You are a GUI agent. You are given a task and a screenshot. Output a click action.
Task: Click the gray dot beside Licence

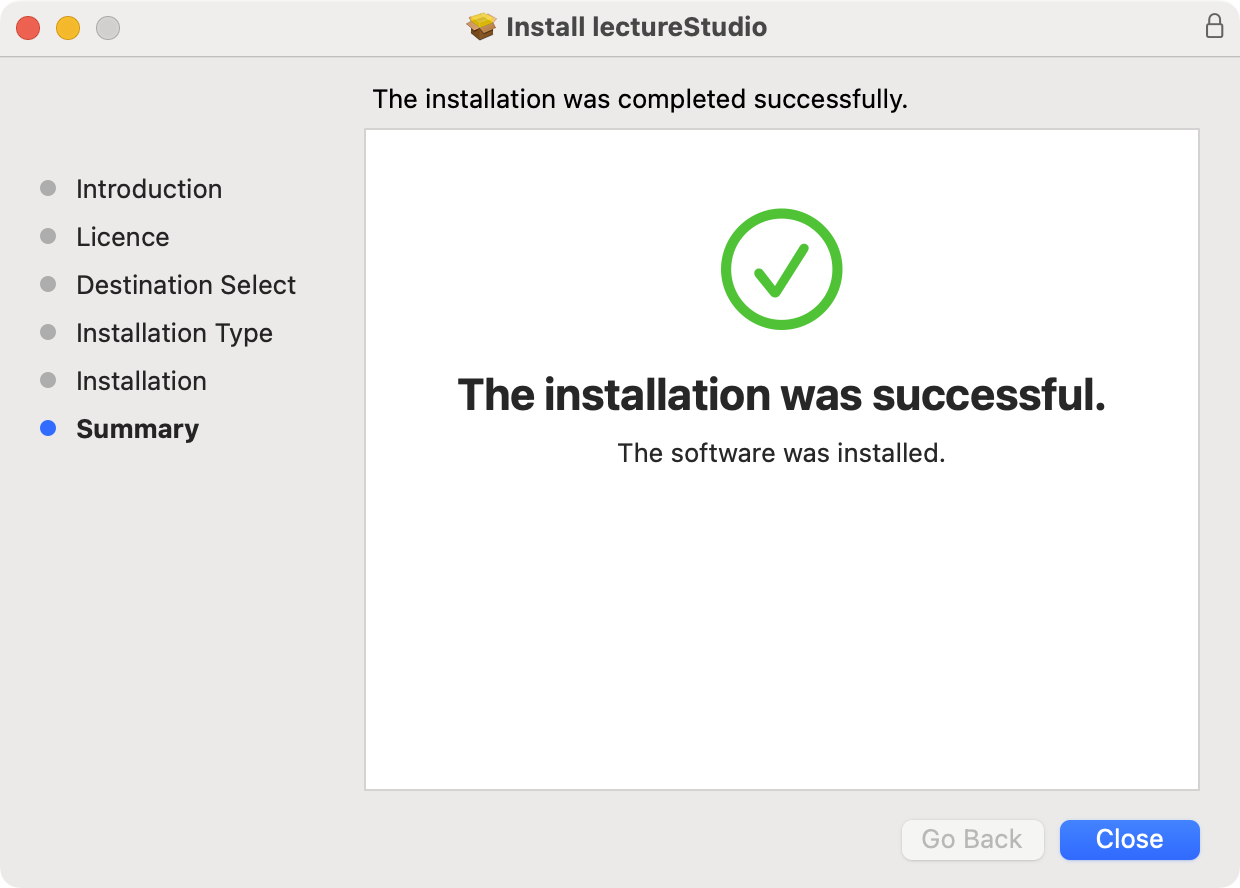[x=48, y=236]
